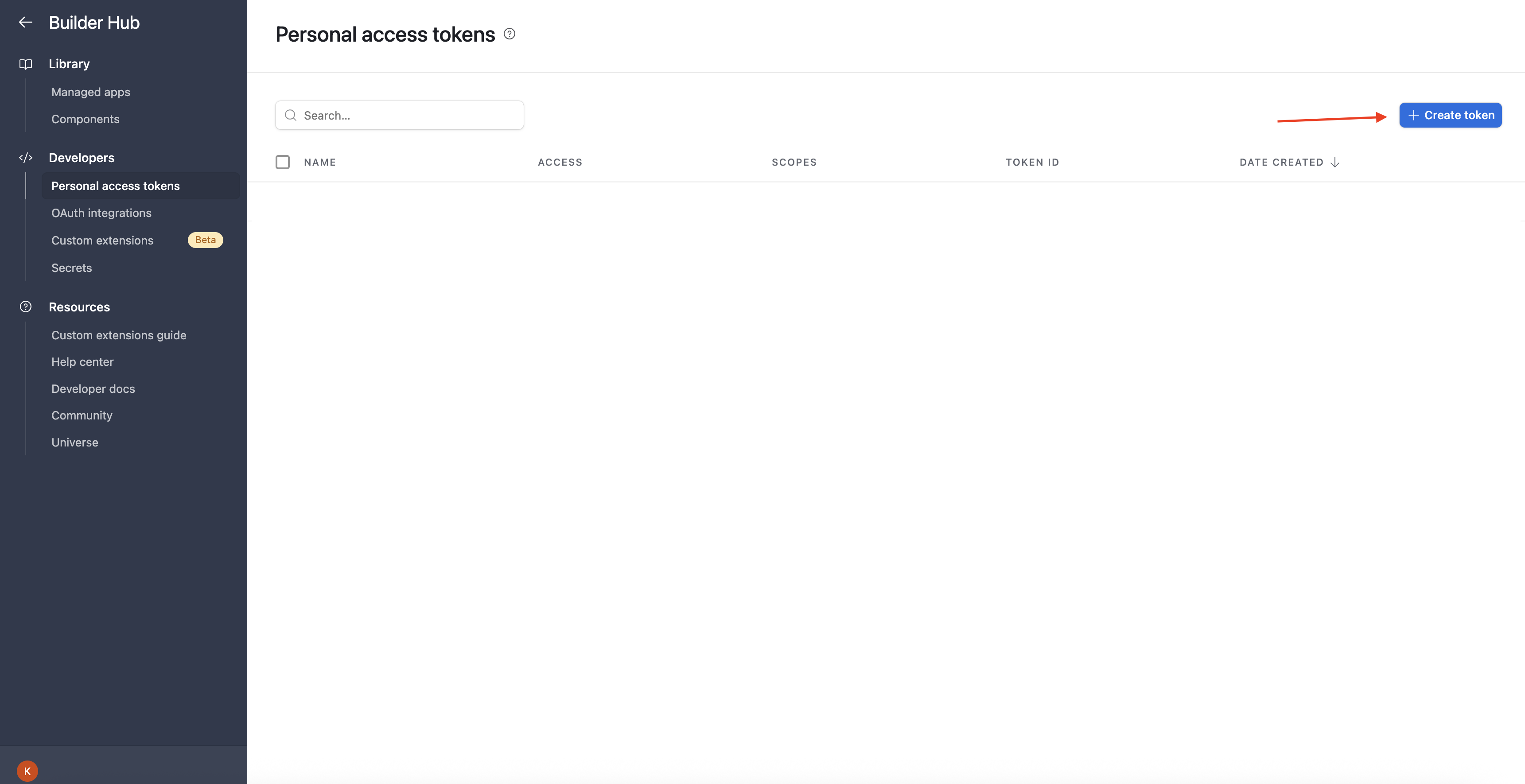Image resolution: width=1525 pixels, height=784 pixels.
Task: Go to OAuth integrations
Action: [x=101, y=213]
